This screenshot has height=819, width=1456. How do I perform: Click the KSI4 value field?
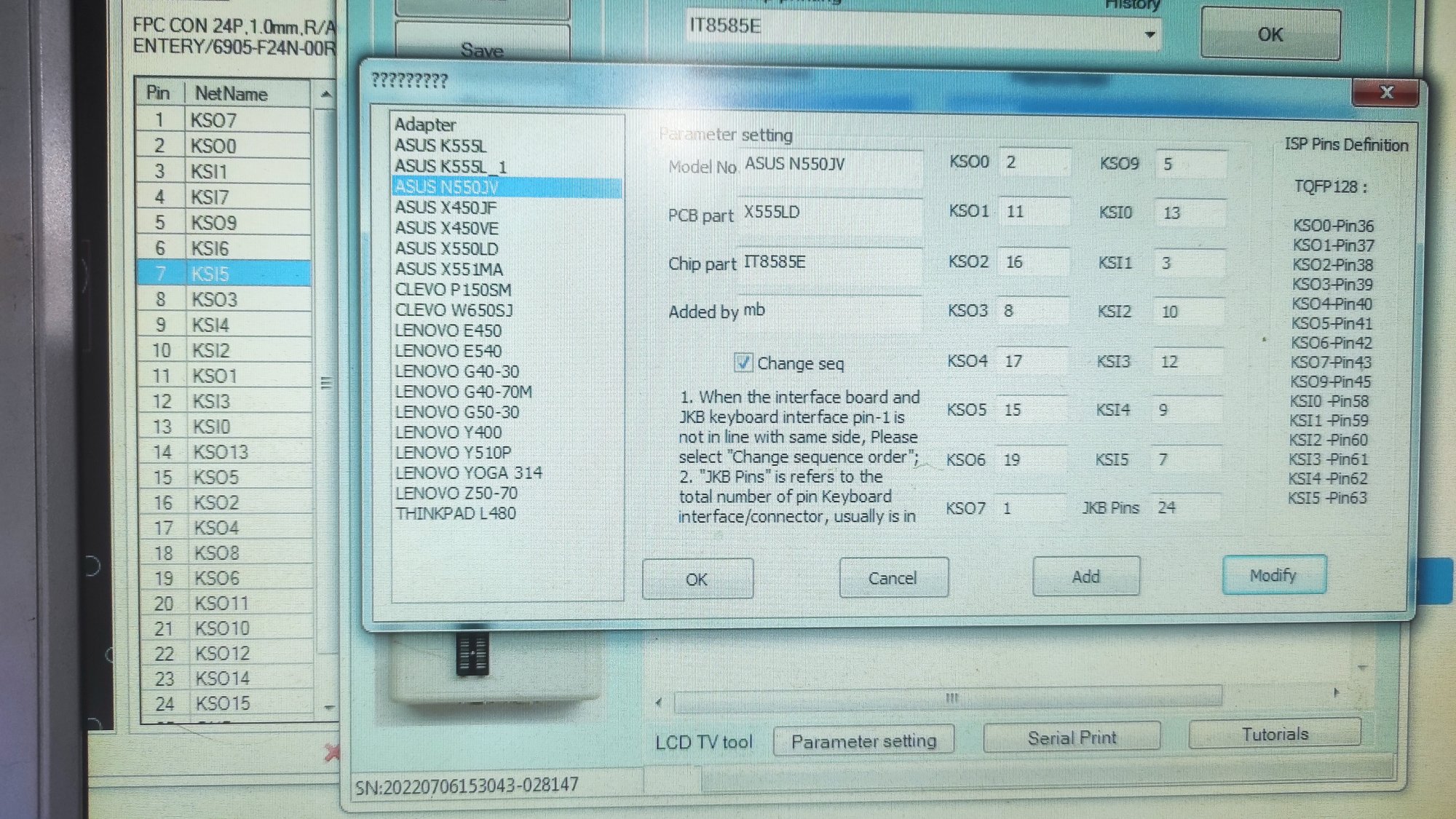pos(1188,410)
